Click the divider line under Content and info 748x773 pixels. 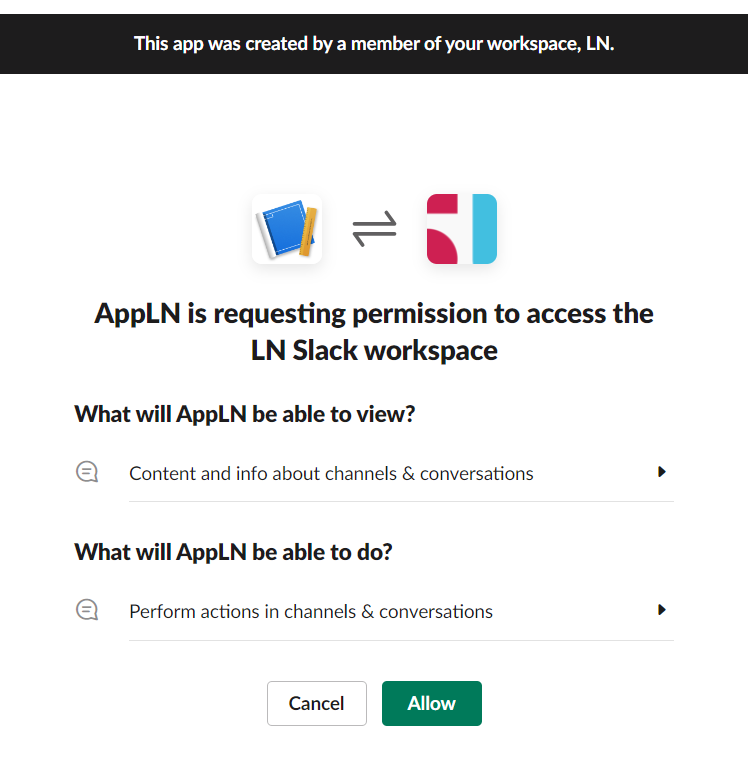point(401,501)
